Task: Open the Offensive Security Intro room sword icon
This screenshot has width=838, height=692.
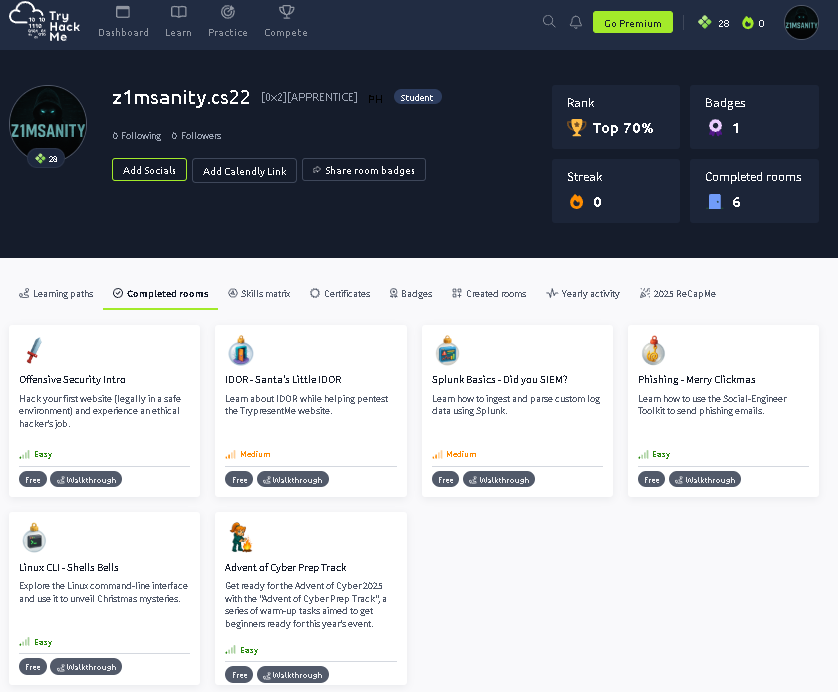Action: 34,350
